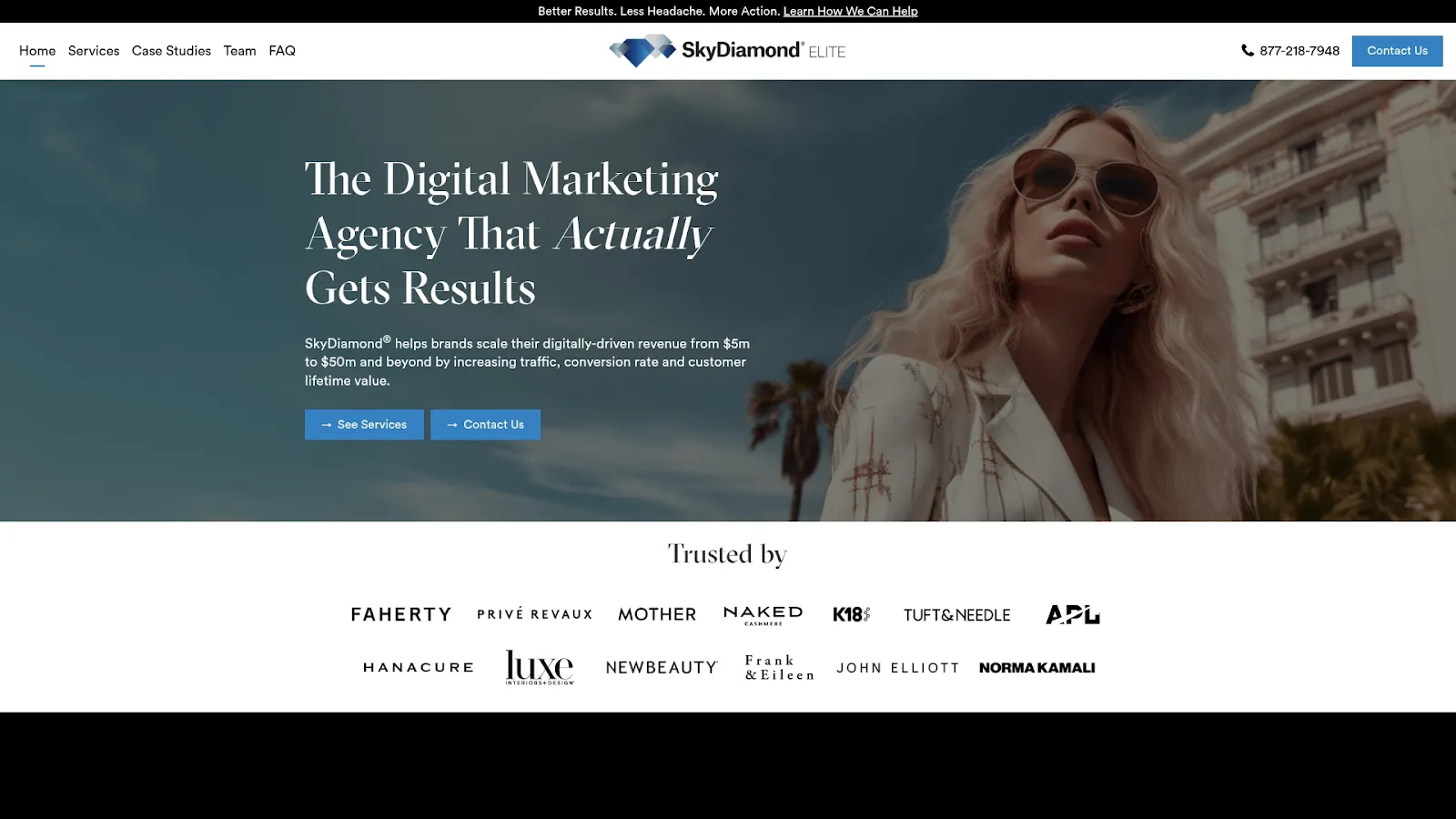Viewport: 1456px width, 819px height.
Task: Click the K18 brand logo
Action: pyautogui.click(x=852, y=614)
